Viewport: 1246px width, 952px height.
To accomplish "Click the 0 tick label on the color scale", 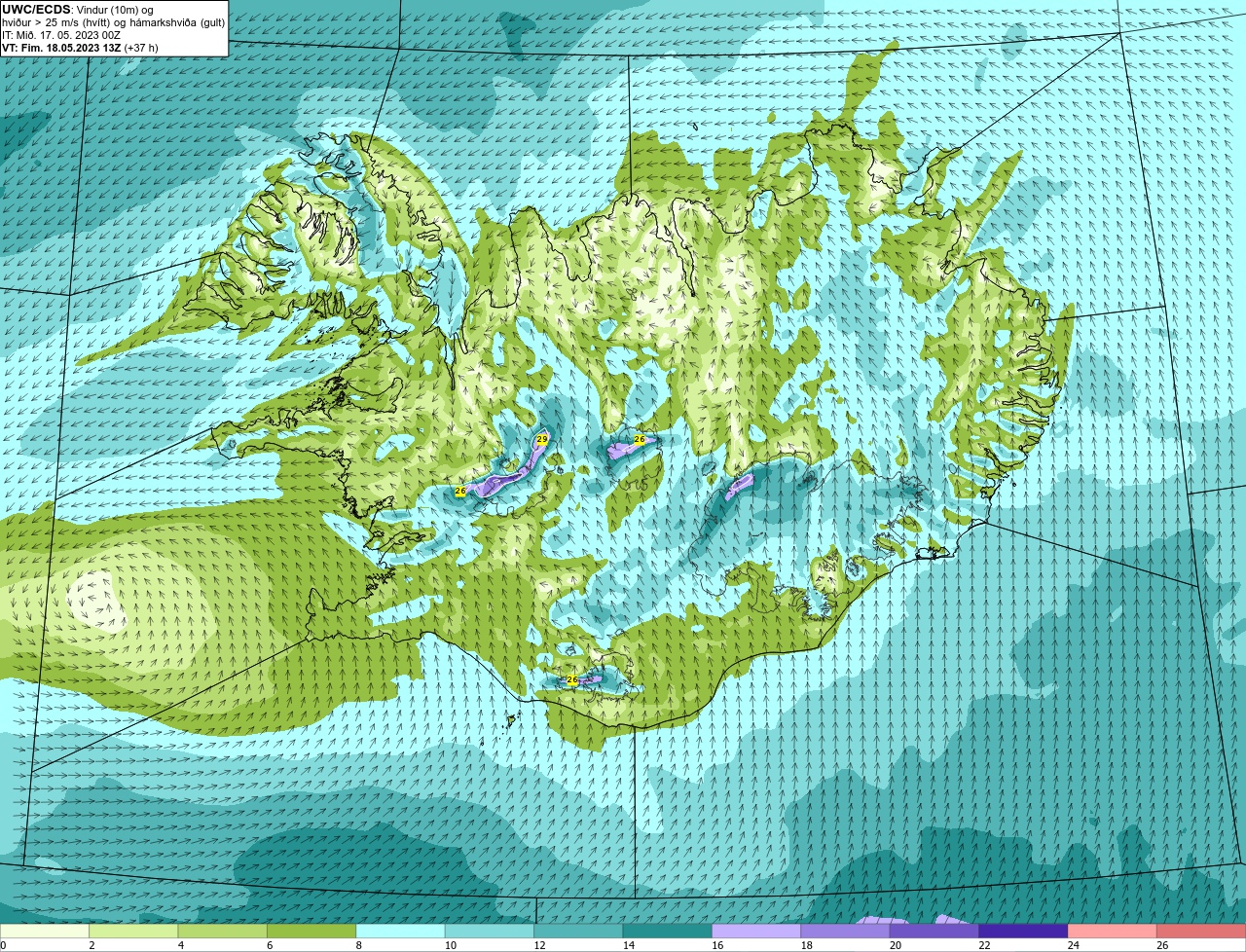I will coord(3,945).
